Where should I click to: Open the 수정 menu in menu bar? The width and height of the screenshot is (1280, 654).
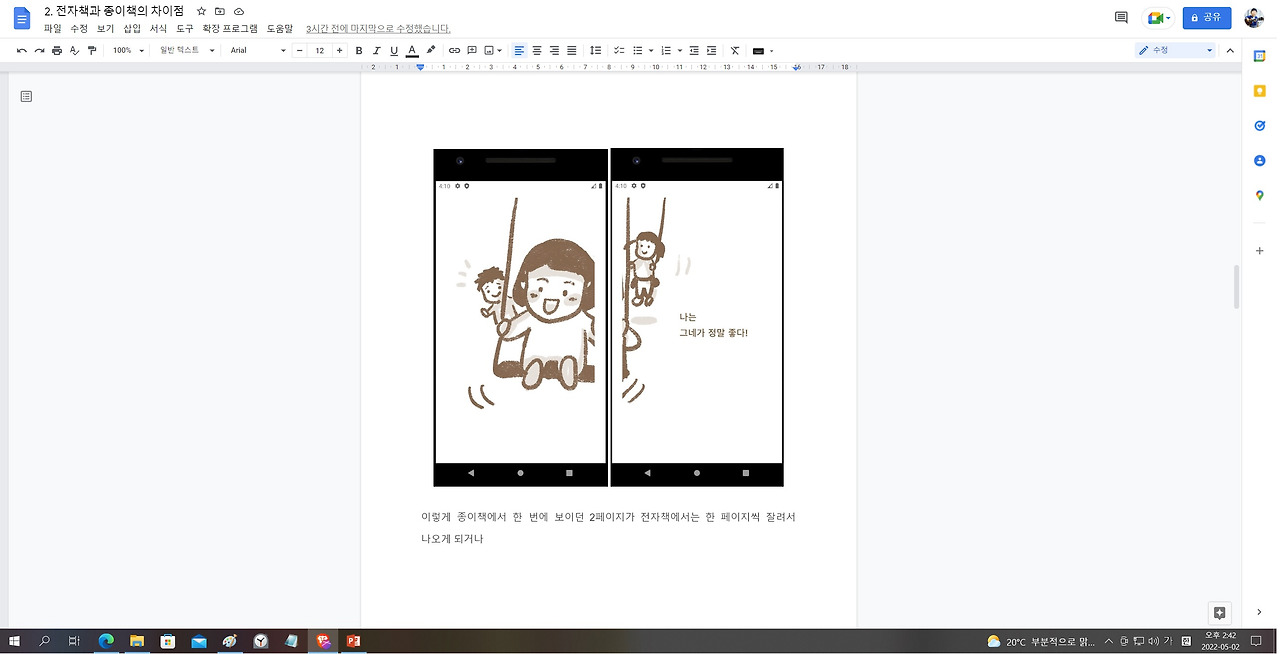click(x=79, y=29)
